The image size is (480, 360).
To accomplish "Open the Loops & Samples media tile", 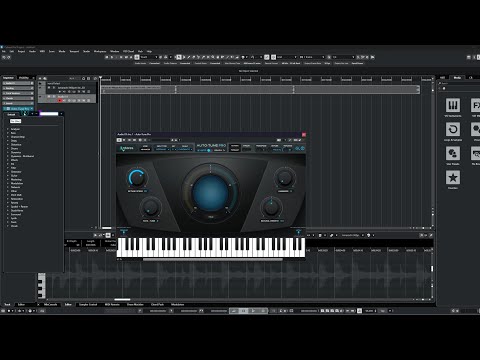I will pyautogui.click(x=453, y=129).
